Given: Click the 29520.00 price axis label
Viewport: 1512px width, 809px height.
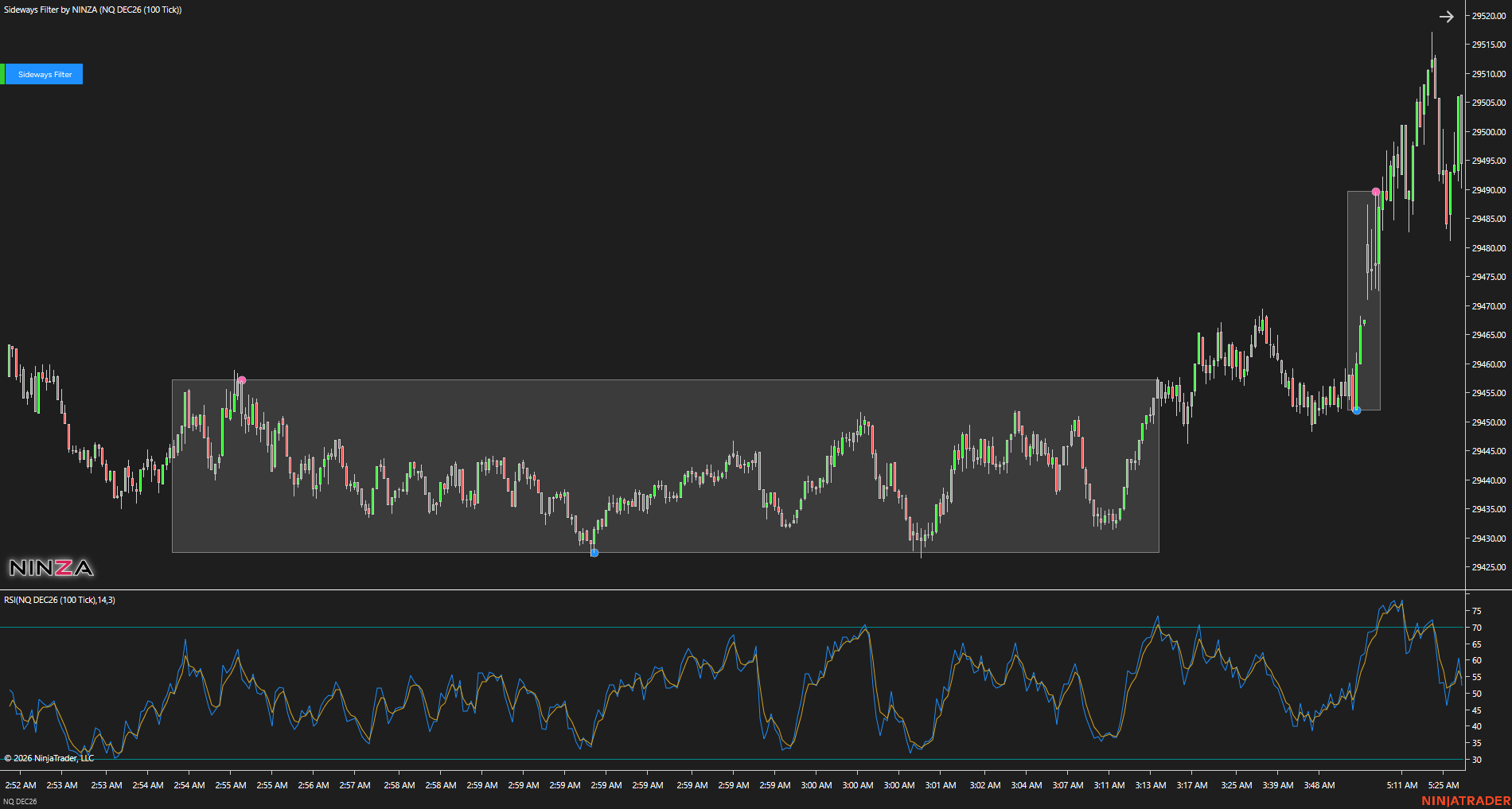Looking at the screenshot, I should click(x=1489, y=16).
